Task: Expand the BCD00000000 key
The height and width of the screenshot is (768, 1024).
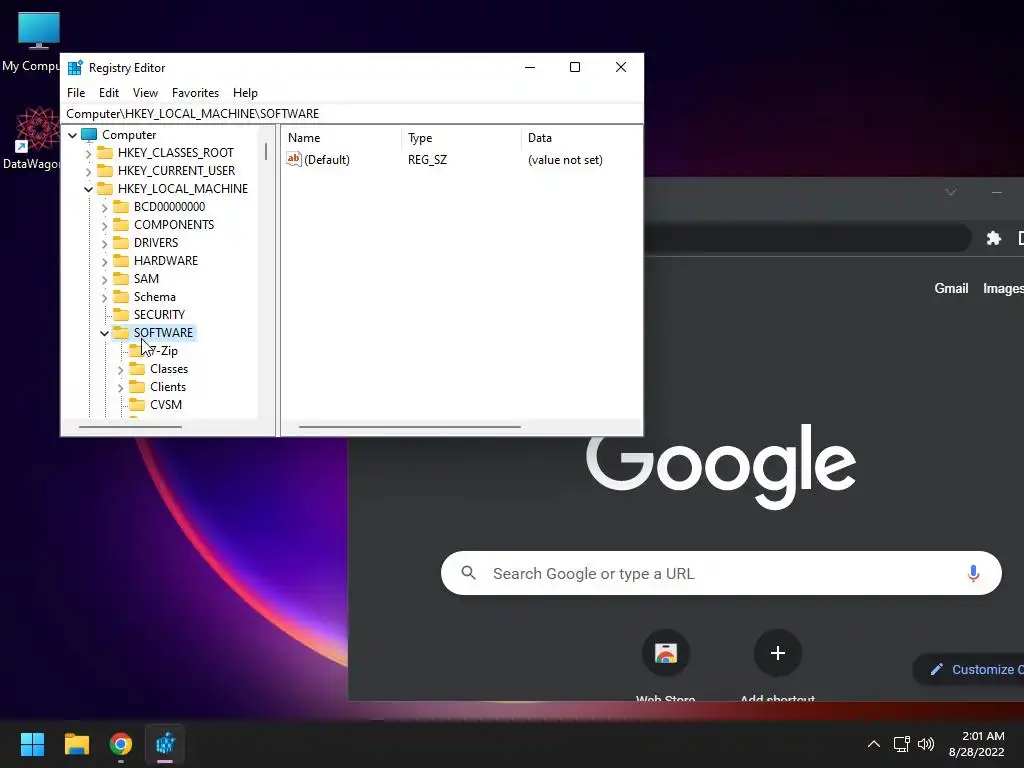Action: pyautogui.click(x=104, y=208)
